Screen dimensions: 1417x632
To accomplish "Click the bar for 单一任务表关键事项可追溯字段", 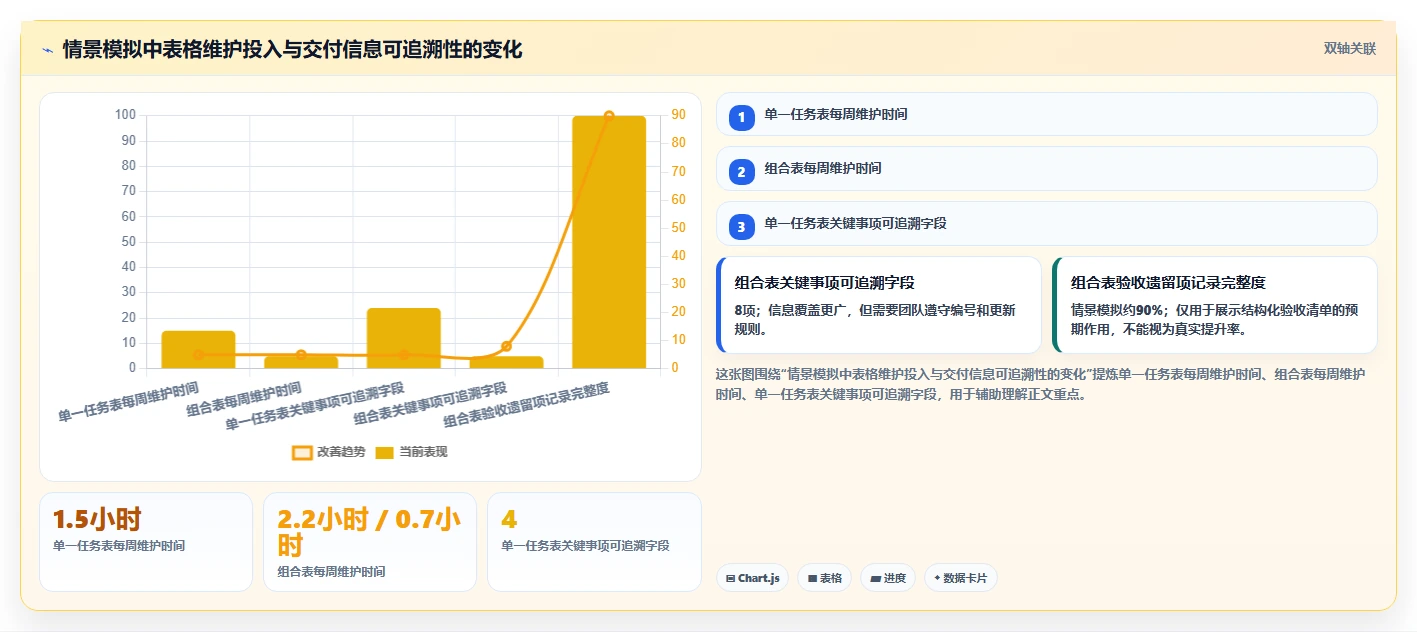I will pyautogui.click(x=404, y=338).
